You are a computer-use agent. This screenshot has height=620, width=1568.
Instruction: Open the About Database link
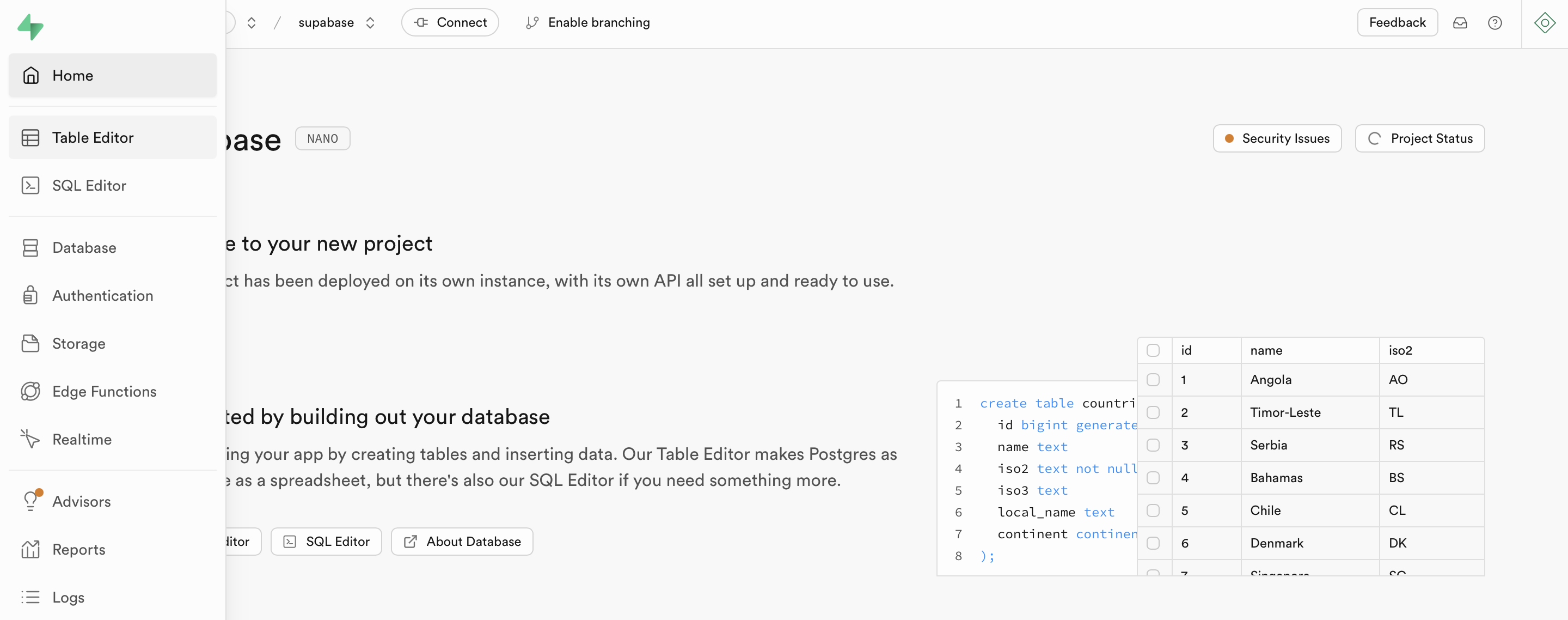pos(462,542)
